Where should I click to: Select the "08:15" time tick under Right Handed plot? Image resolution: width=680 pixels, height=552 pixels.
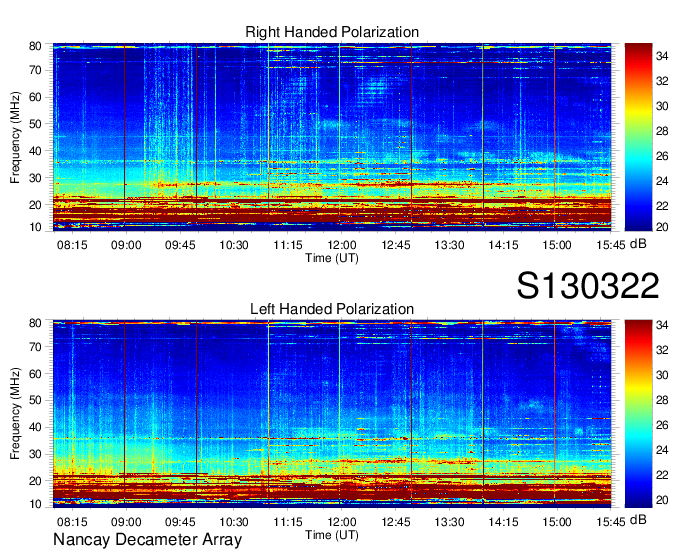[72, 245]
